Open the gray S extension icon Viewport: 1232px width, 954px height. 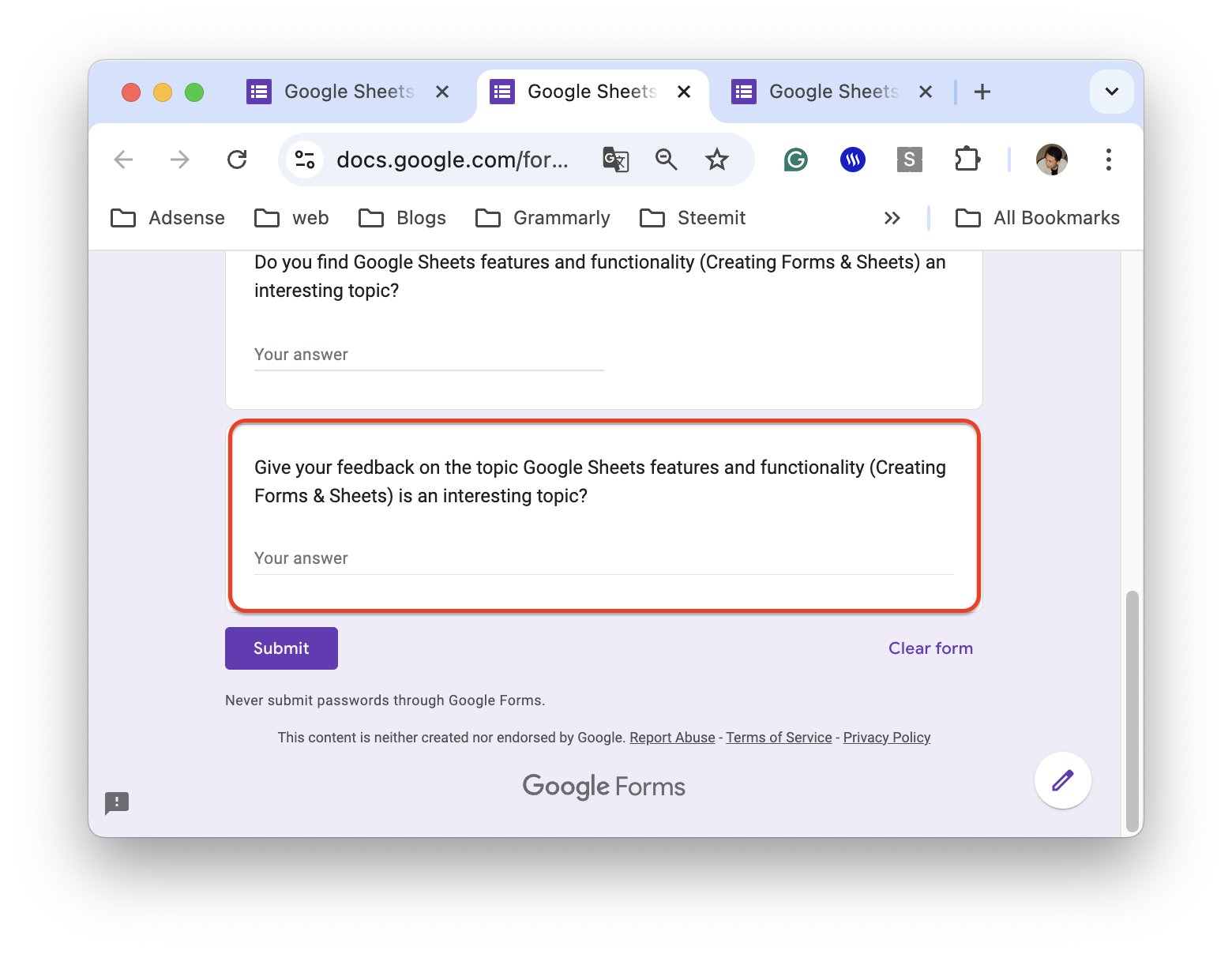[x=910, y=160]
